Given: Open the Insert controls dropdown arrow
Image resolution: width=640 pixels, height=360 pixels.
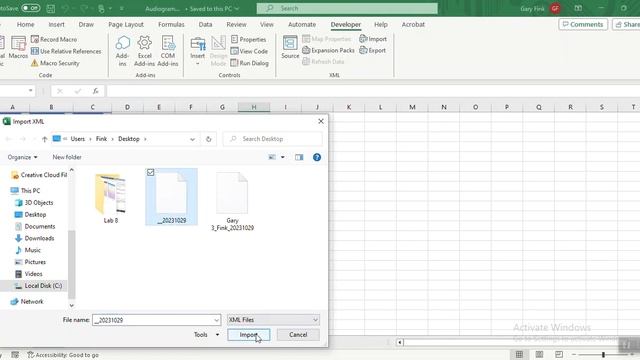Looking at the screenshot, I should (198, 64).
